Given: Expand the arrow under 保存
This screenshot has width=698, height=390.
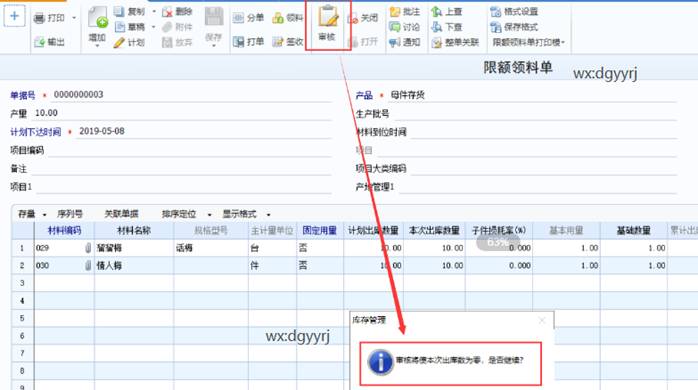Looking at the screenshot, I should coord(214,46).
